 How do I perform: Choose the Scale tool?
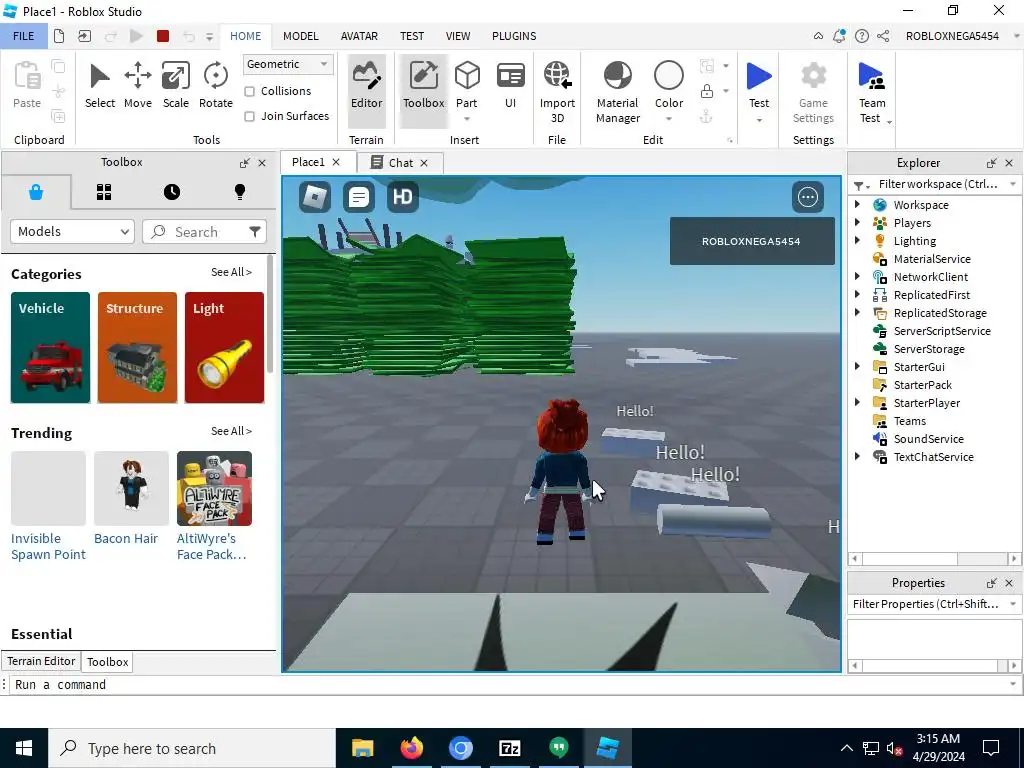click(x=176, y=85)
